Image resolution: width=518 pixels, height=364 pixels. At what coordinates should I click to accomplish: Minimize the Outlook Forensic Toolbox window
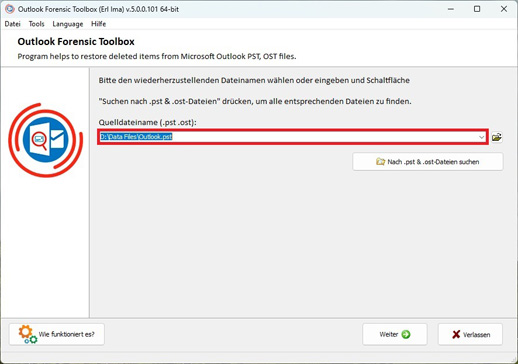(x=451, y=9)
